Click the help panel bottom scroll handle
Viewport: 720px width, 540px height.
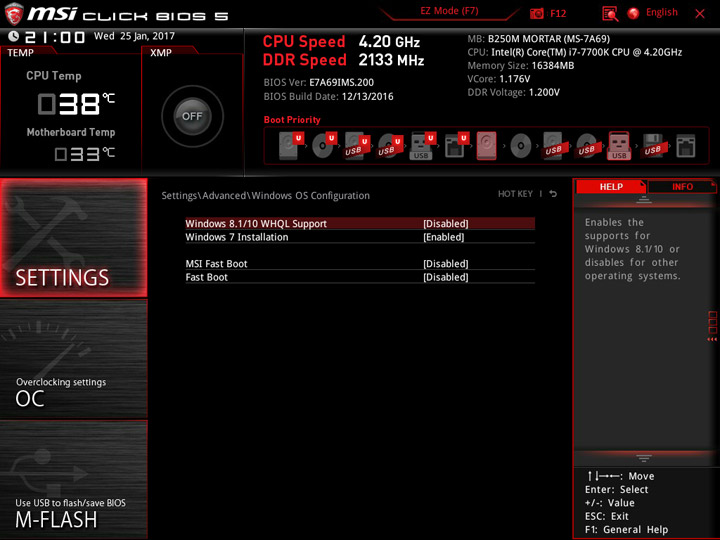point(644,458)
